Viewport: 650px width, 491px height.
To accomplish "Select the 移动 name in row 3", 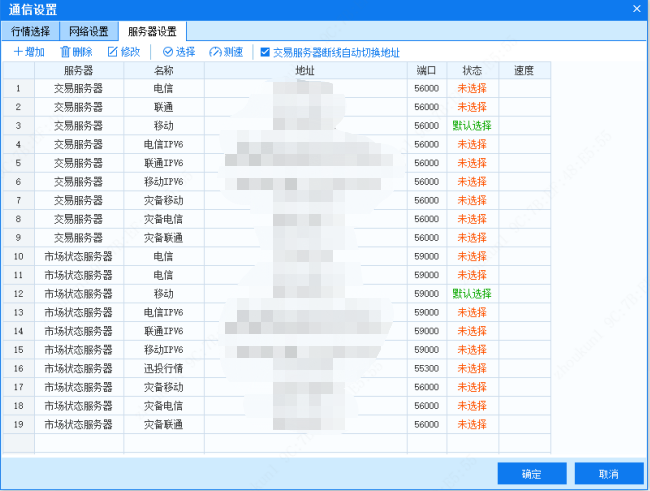I will tap(164, 126).
